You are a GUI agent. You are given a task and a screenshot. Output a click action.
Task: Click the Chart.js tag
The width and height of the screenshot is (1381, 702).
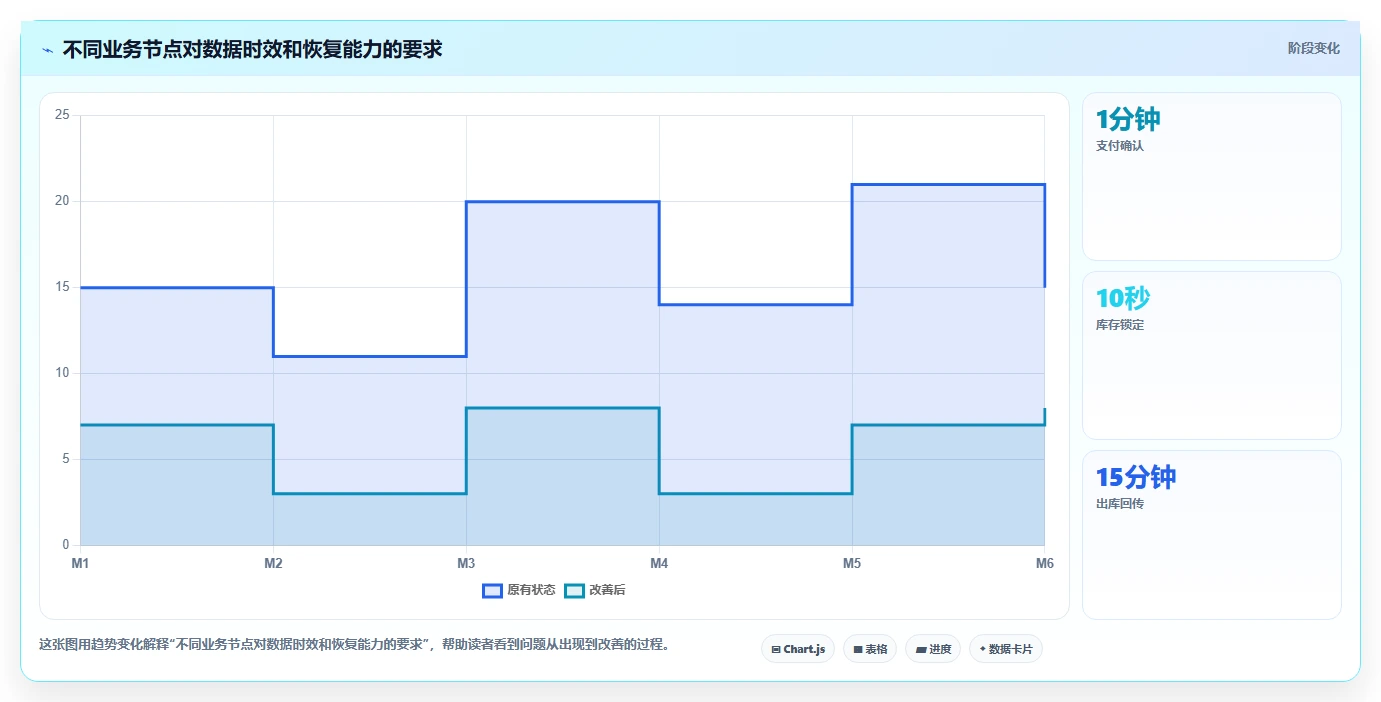point(798,649)
